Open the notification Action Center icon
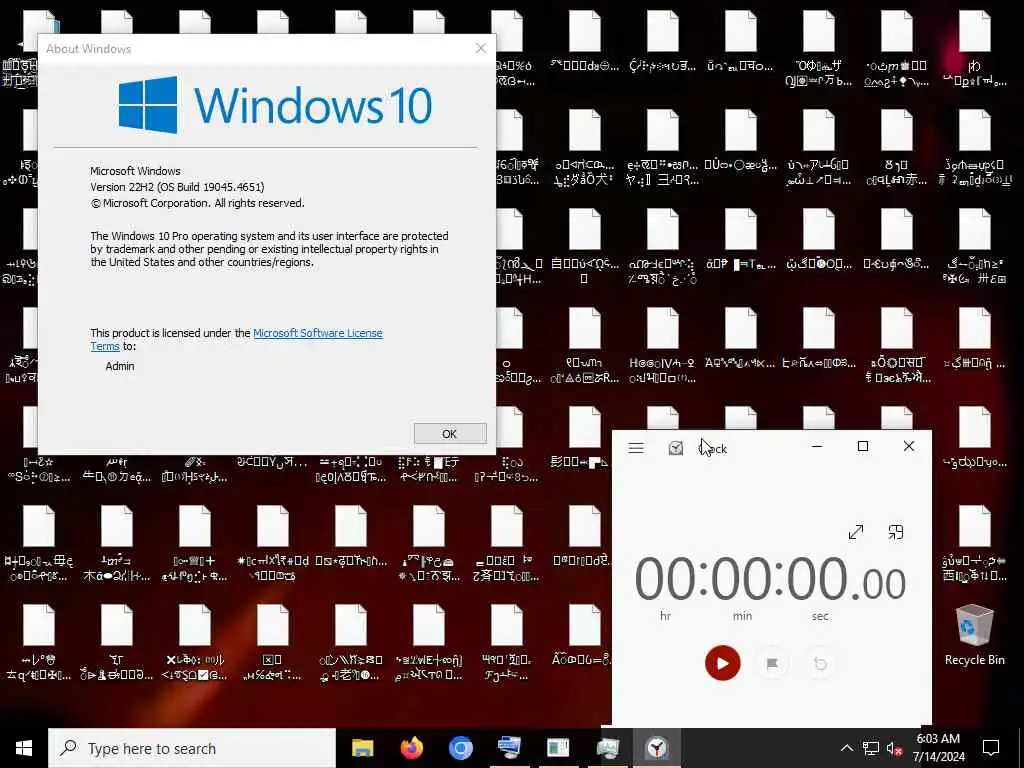 coord(991,748)
